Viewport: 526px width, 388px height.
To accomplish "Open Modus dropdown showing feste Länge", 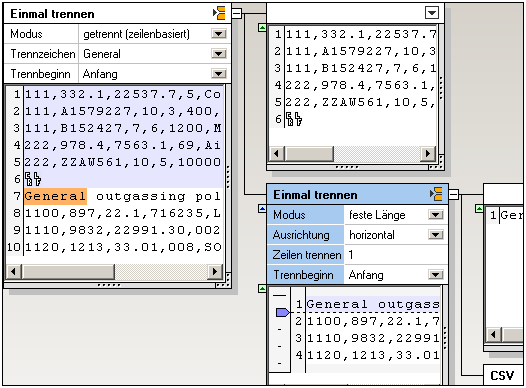I will click(x=436, y=215).
